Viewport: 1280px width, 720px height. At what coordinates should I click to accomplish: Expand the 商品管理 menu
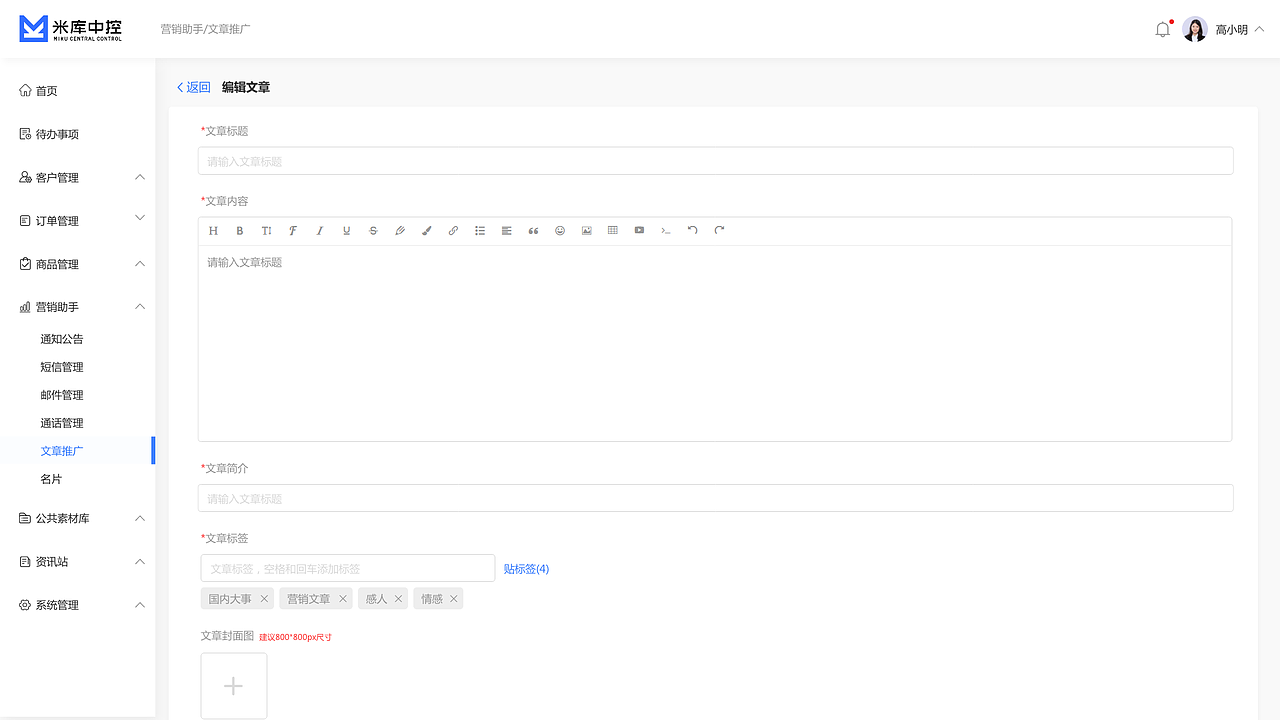point(140,264)
